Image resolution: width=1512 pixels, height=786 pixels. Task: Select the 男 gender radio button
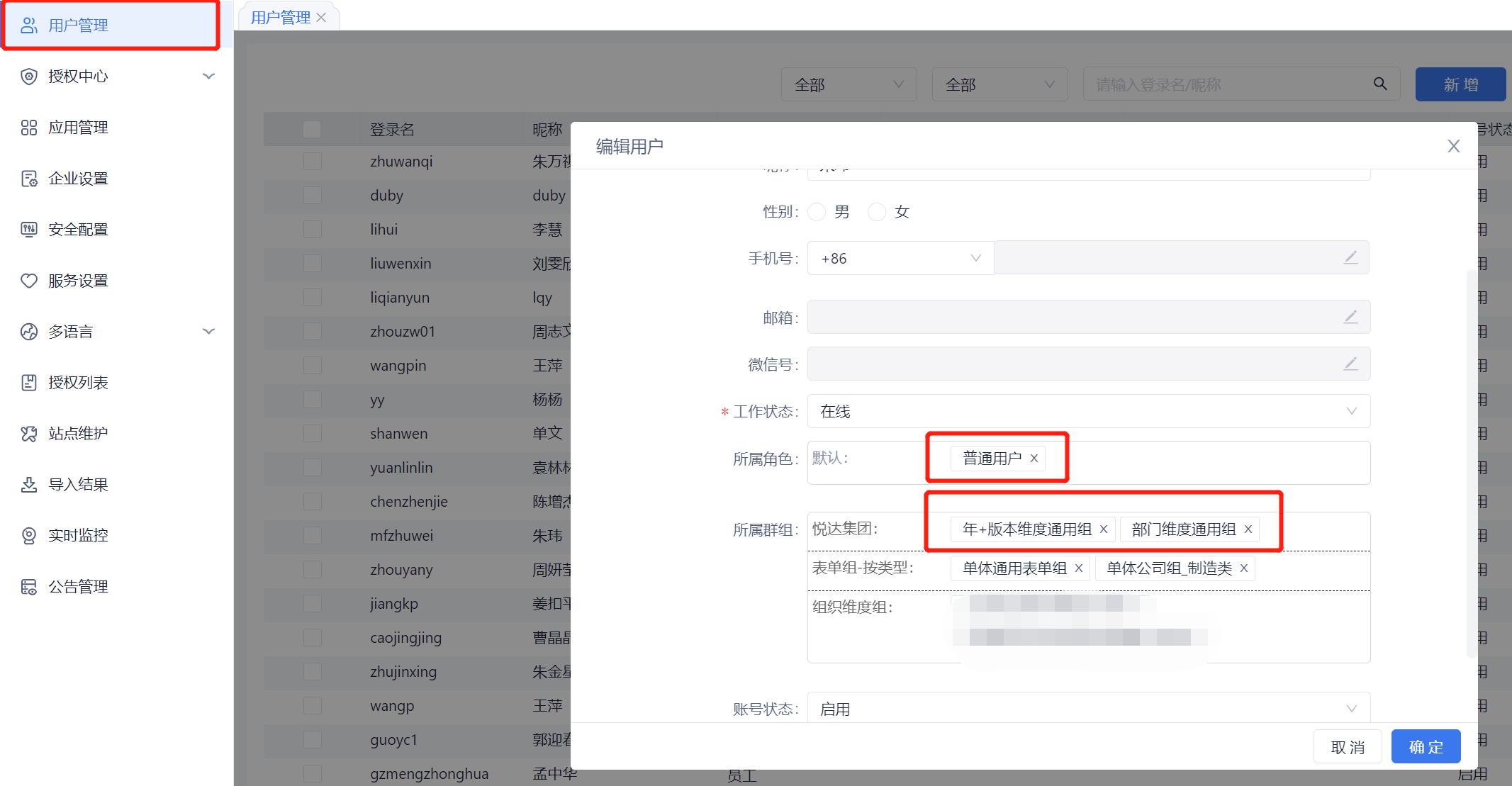(817, 212)
